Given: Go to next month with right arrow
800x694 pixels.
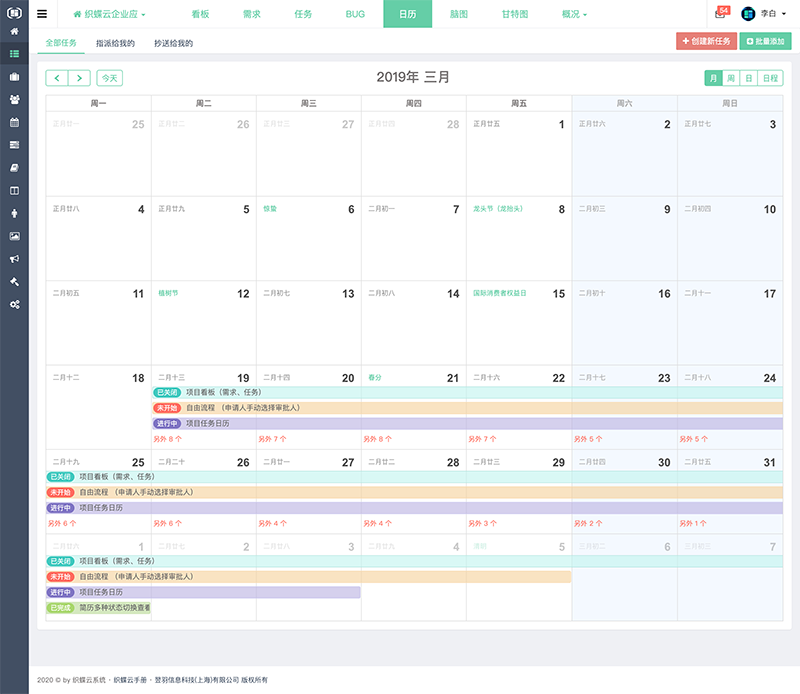Looking at the screenshot, I should coord(80,78).
